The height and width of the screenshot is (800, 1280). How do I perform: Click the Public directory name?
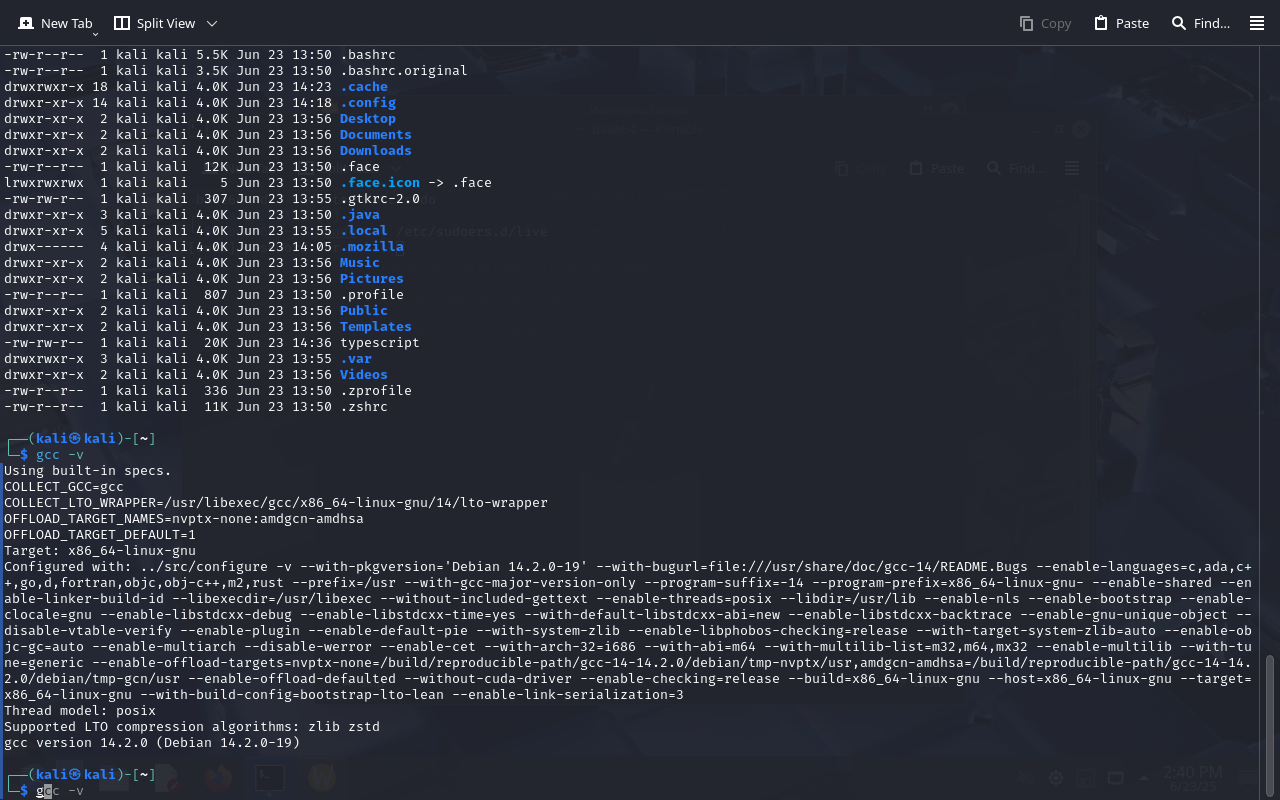(x=364, y=311)
